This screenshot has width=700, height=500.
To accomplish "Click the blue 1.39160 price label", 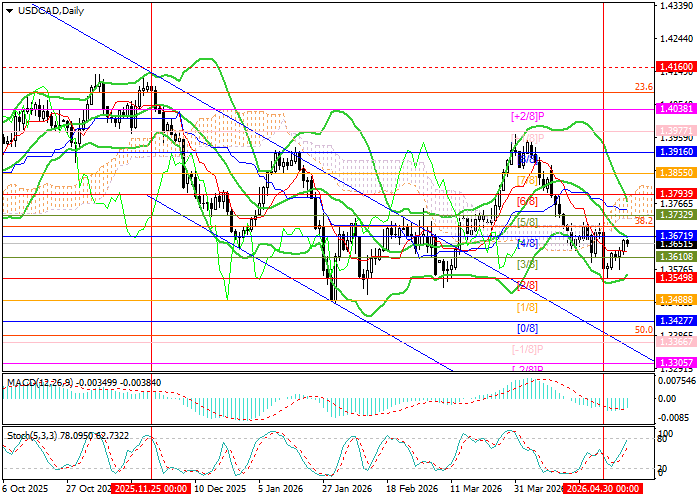I will (x=676, y=152).
